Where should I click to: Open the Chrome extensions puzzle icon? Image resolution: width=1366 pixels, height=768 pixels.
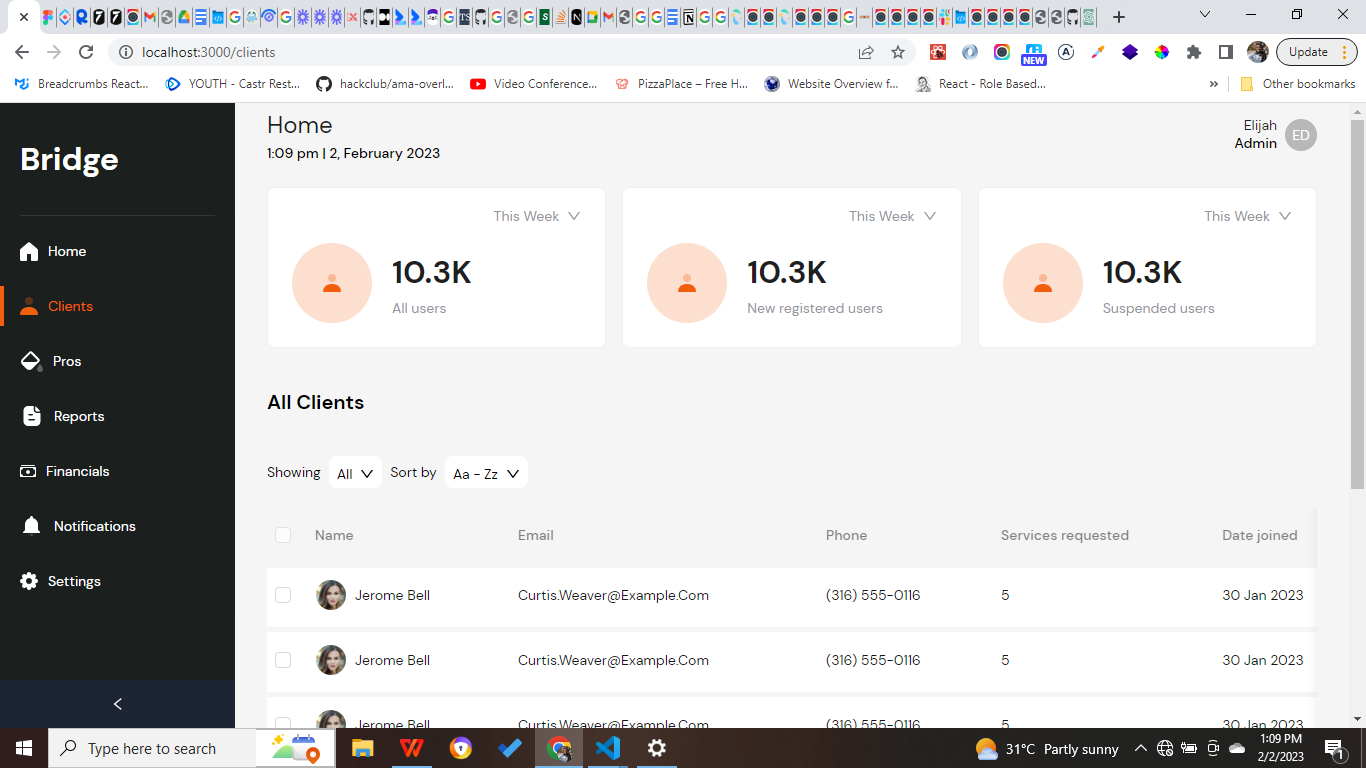1193,52
